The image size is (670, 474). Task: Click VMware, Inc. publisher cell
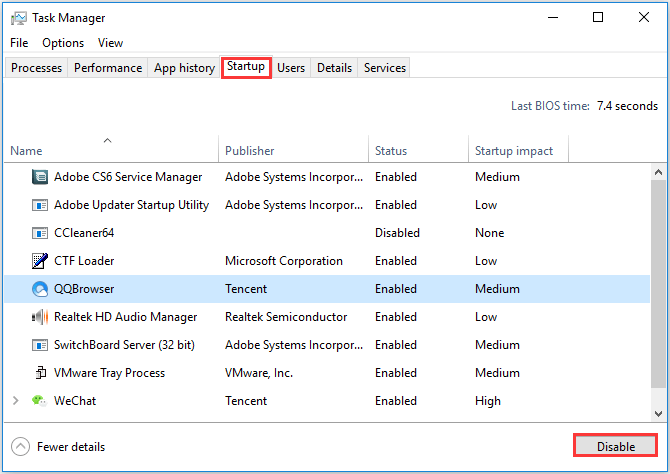point(259,373)
